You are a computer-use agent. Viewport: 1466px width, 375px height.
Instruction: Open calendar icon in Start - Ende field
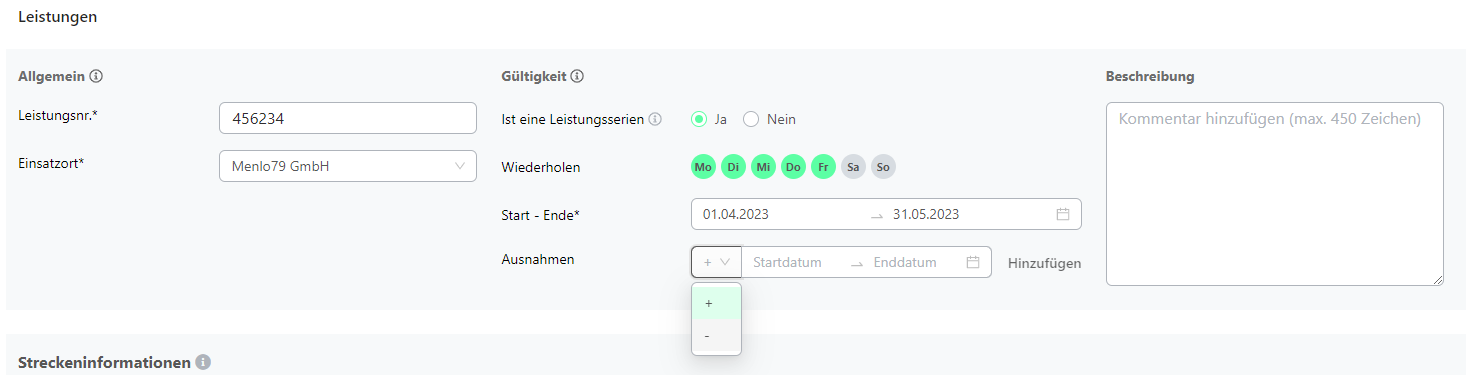coord(1063,214)
